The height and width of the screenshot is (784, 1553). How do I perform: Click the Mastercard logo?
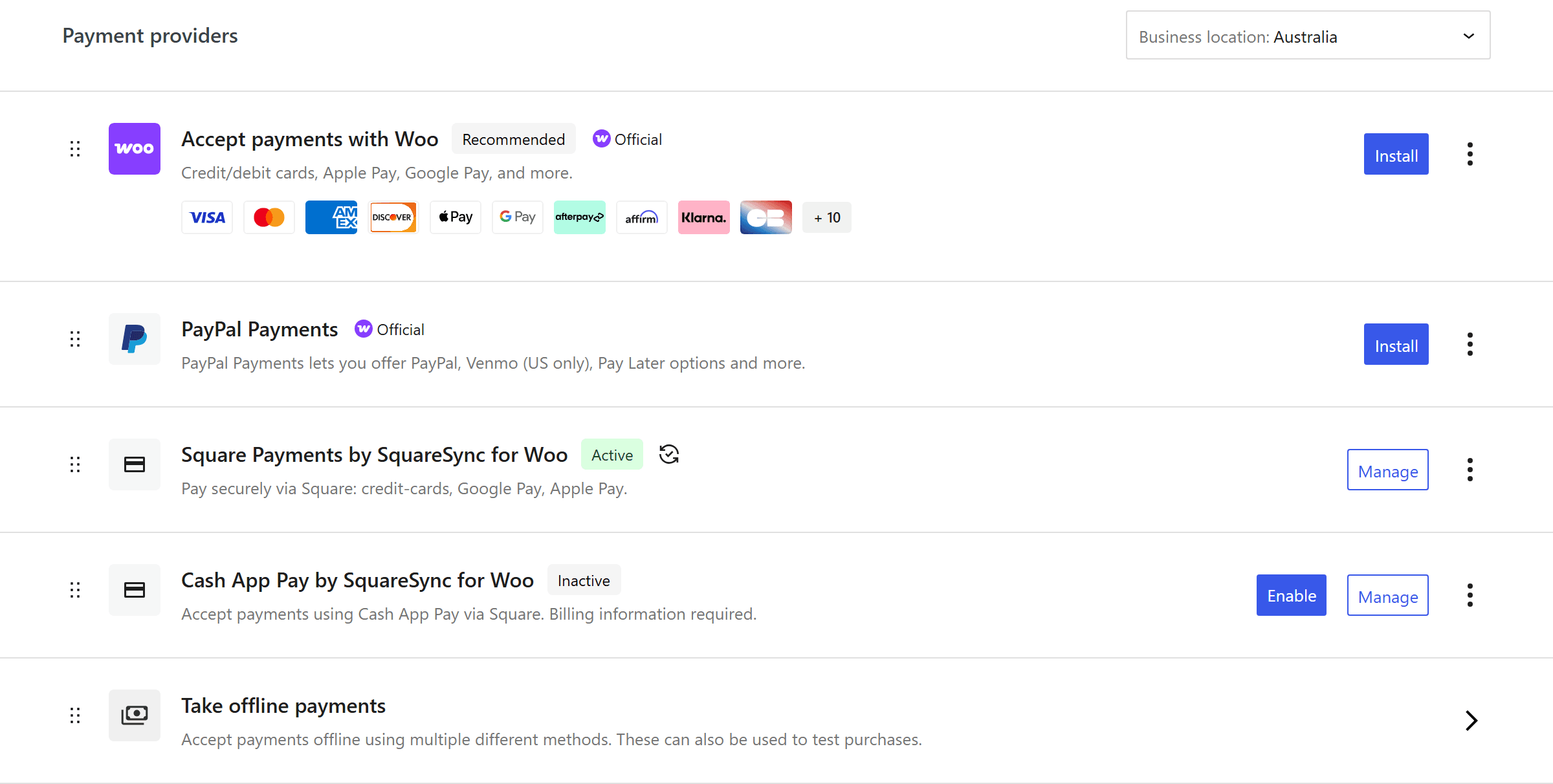point(269,217)
